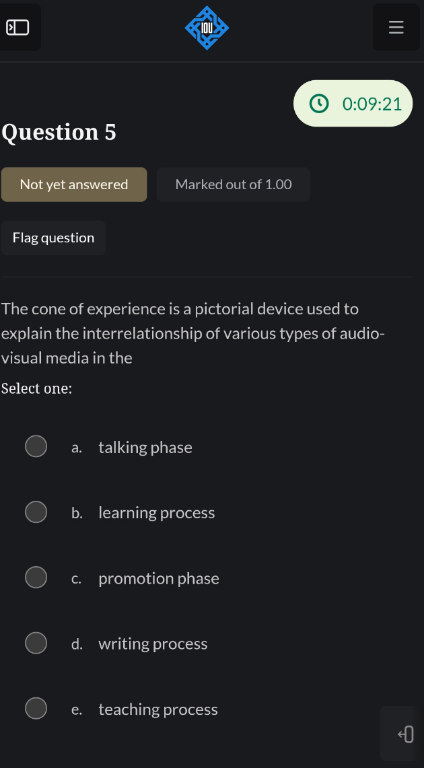Select radio button for talking phase

pos(36,446)
